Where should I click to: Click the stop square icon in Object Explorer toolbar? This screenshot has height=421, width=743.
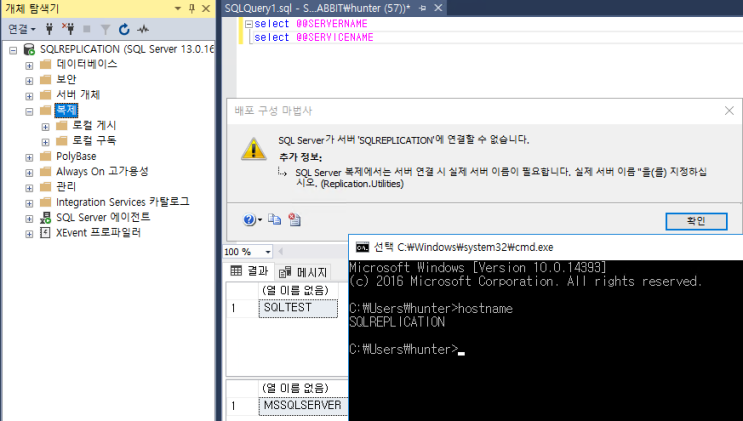point(87,29)
